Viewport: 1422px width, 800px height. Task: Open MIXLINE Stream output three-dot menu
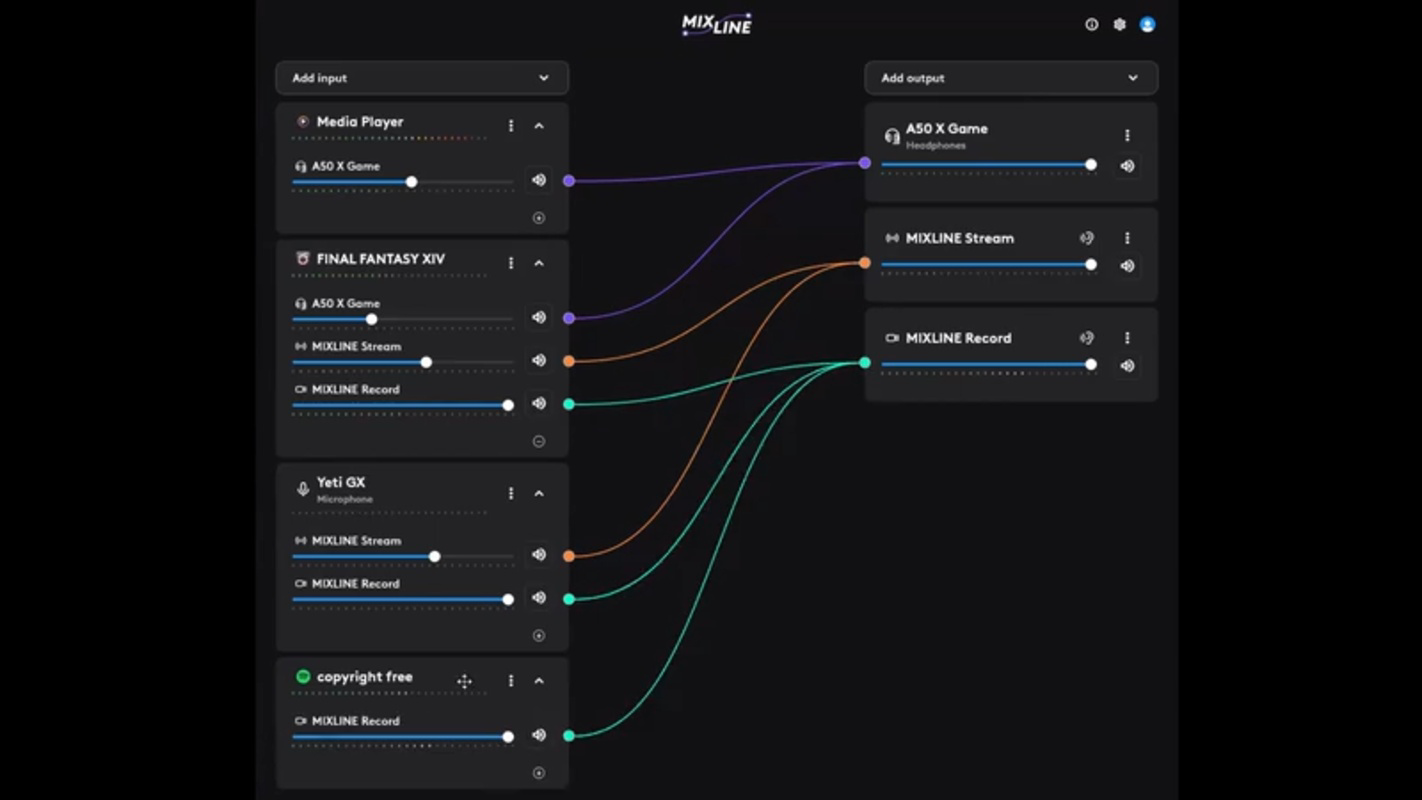click(1127, 238)
